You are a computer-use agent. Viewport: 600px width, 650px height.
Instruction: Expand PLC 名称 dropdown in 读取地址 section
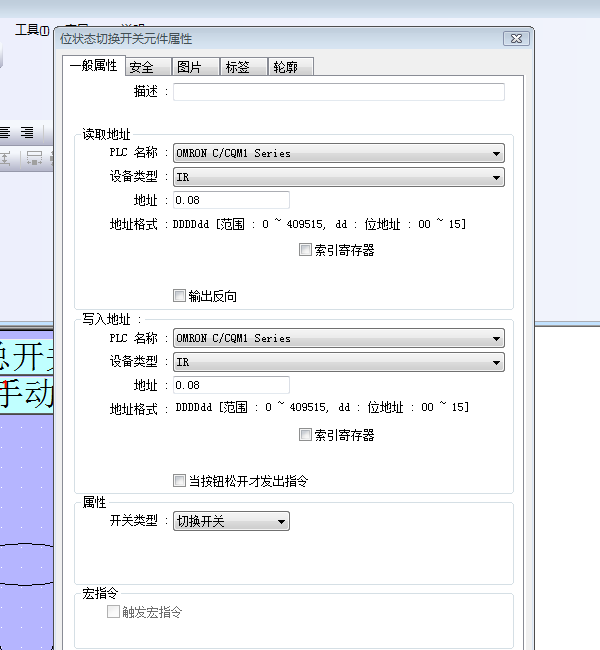coord(496,154)
